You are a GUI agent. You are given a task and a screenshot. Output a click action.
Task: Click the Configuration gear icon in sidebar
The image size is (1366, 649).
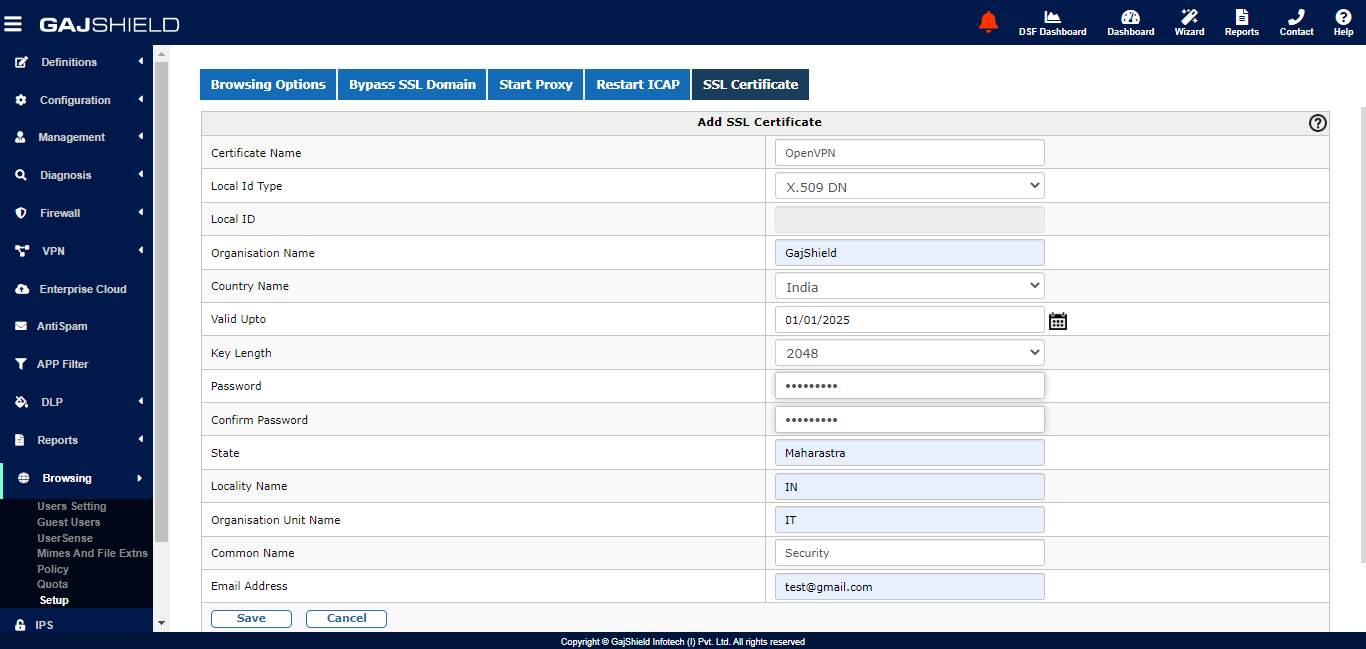[x=21, y=100]
